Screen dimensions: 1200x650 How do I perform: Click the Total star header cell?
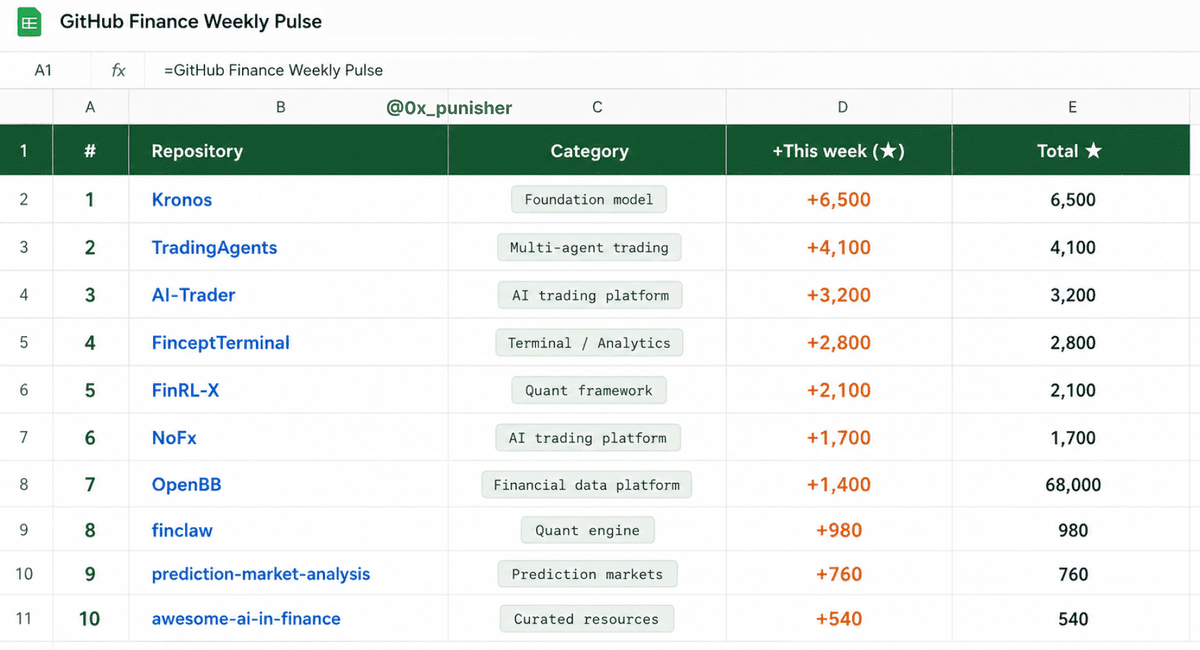pos(1072,151)
